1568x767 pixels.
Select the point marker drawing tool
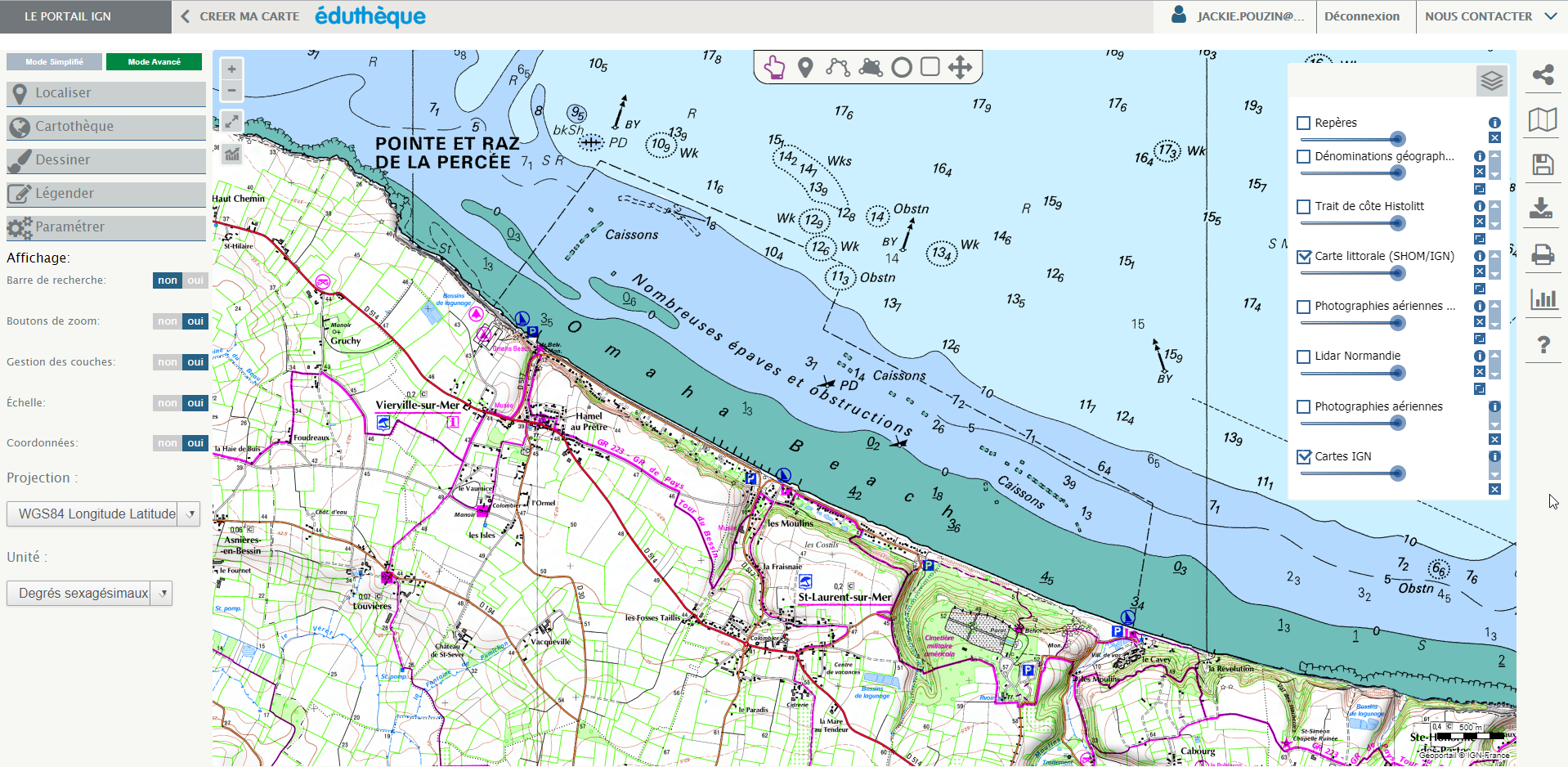(805, 67)
